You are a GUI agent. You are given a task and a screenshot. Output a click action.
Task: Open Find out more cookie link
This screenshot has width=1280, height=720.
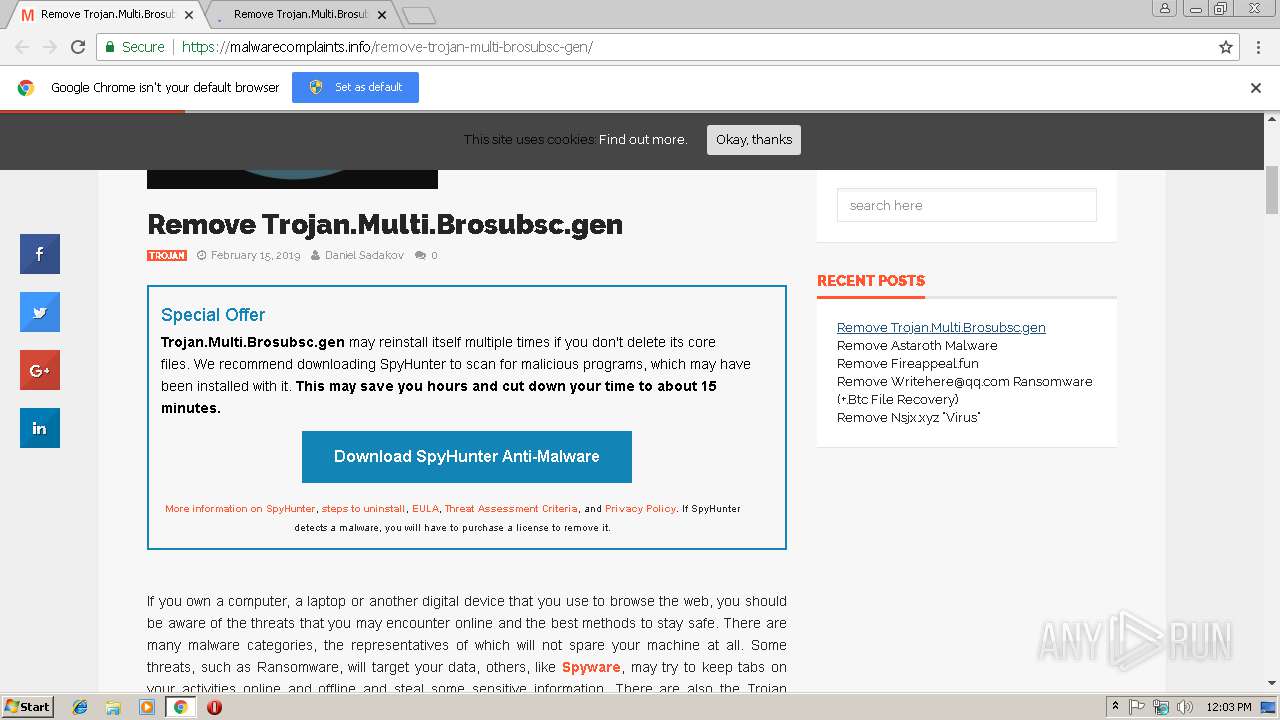pyautogui.click(x=643, y=140)
